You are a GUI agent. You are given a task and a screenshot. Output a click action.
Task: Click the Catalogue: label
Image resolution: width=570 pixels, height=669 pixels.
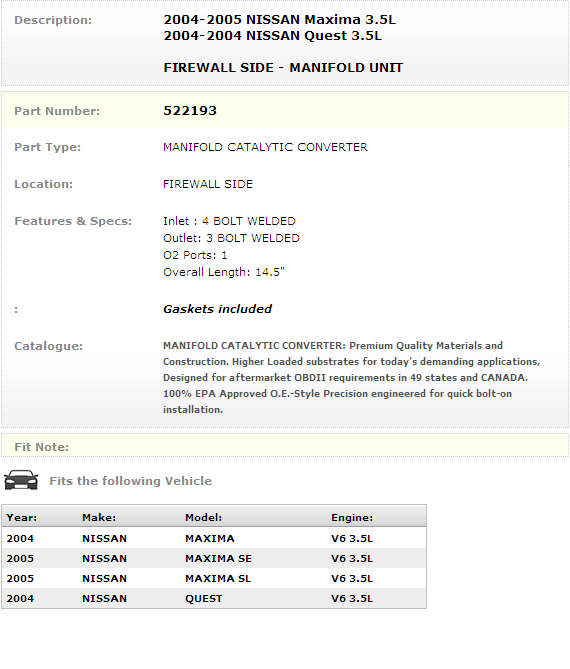click(48, 346)
